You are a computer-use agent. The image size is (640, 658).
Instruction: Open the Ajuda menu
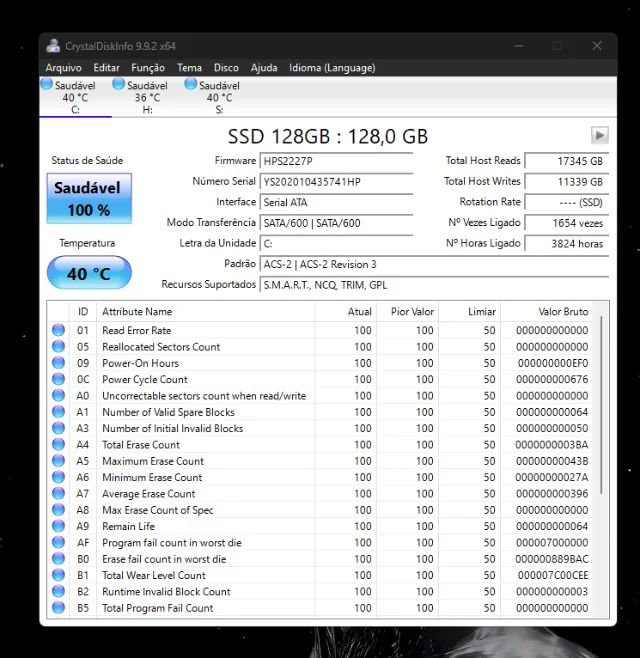coord(264,68)
